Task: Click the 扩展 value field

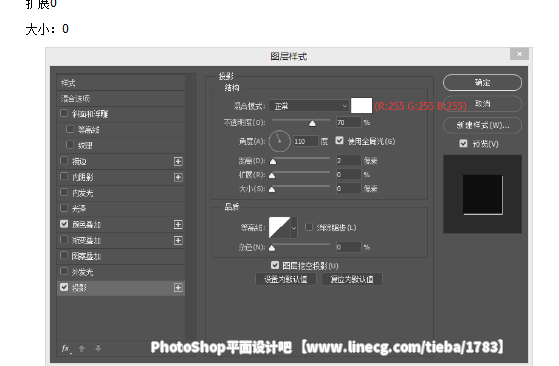Action: (x=349, y=175)
